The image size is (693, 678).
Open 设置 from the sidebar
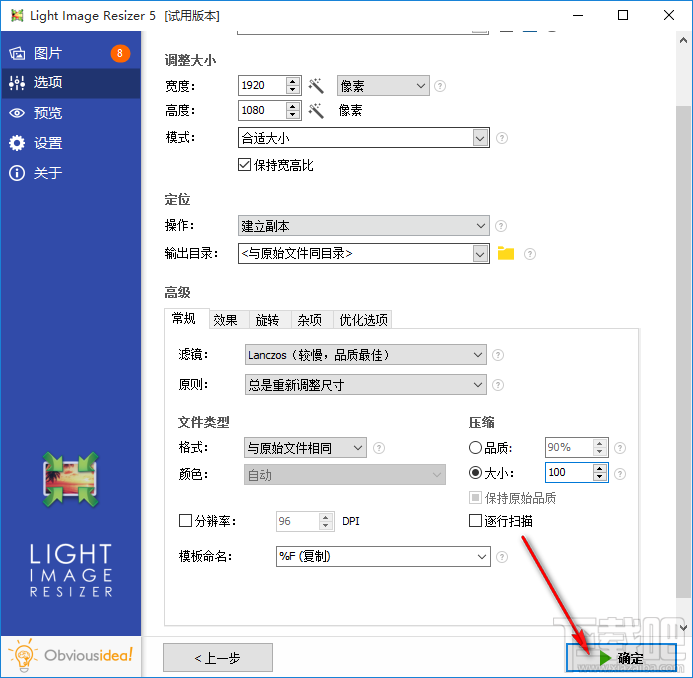(71, 143)
